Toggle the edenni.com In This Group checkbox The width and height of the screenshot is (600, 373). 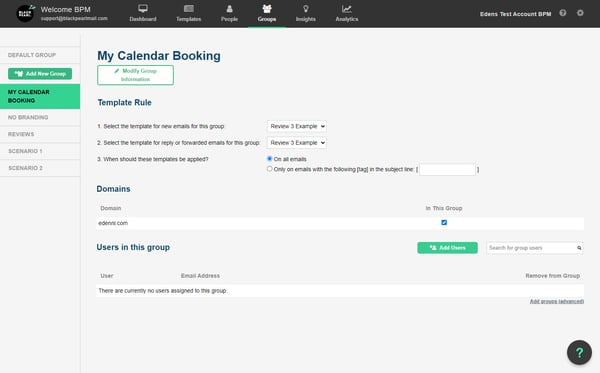(444, 223)
